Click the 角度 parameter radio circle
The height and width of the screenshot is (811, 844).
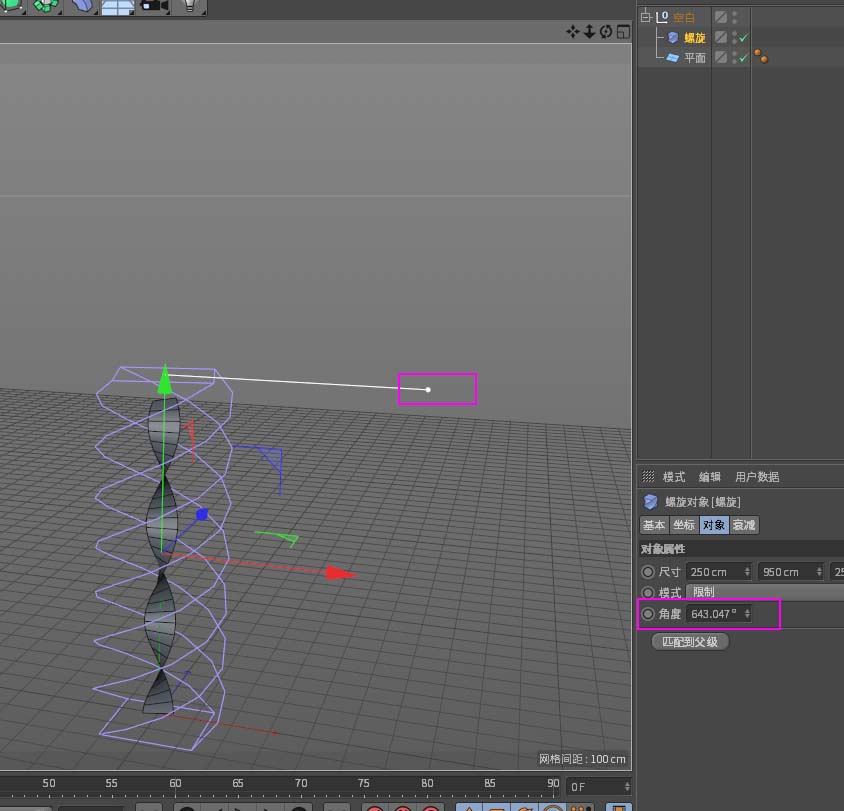648,614
